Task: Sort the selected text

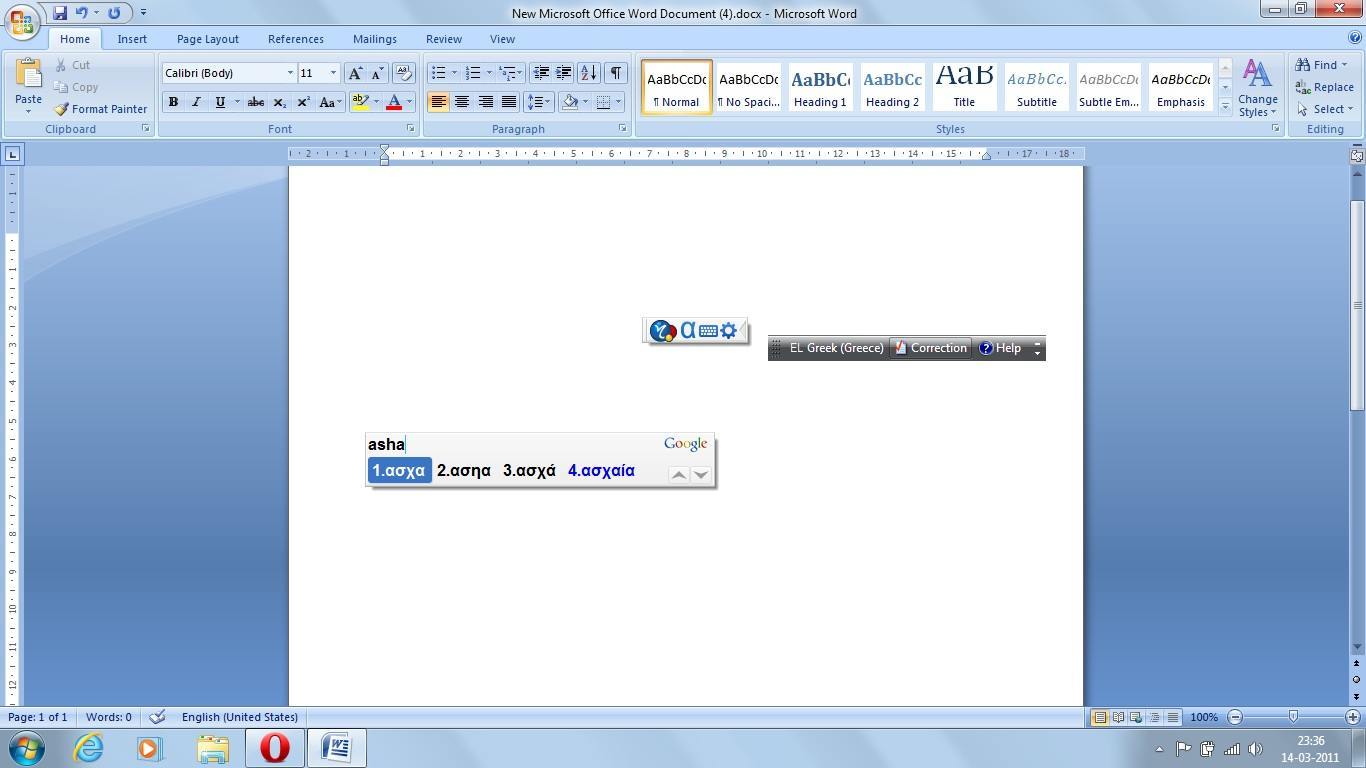Action: (x=589, y=73)
